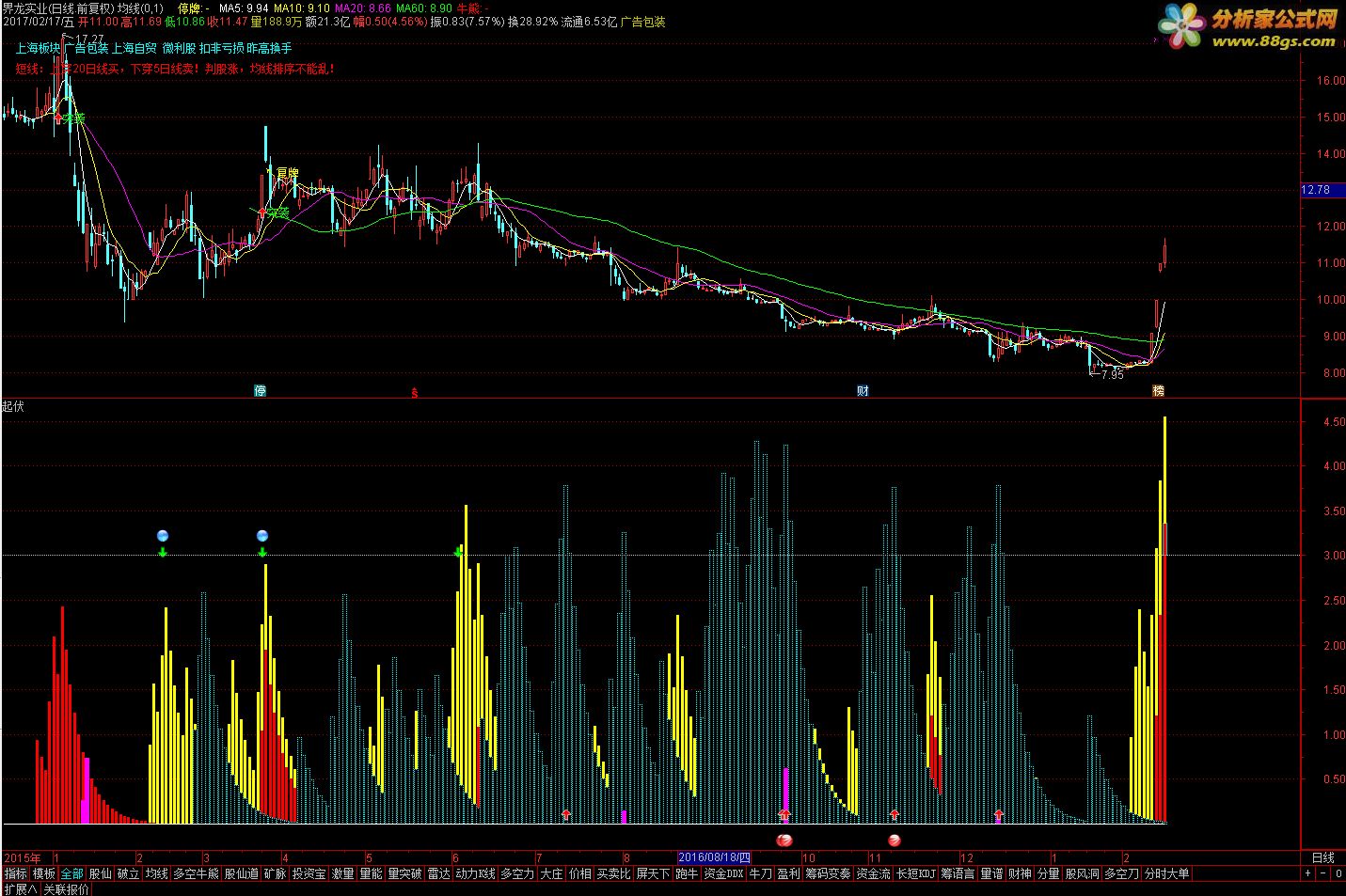Click the red up arrow near December
This screenshot has width=1346, height=896.
(999, 814)
